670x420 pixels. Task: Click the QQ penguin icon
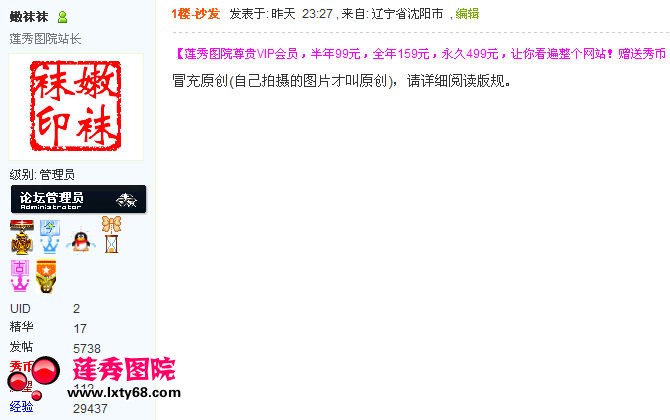tap(81, 241)
